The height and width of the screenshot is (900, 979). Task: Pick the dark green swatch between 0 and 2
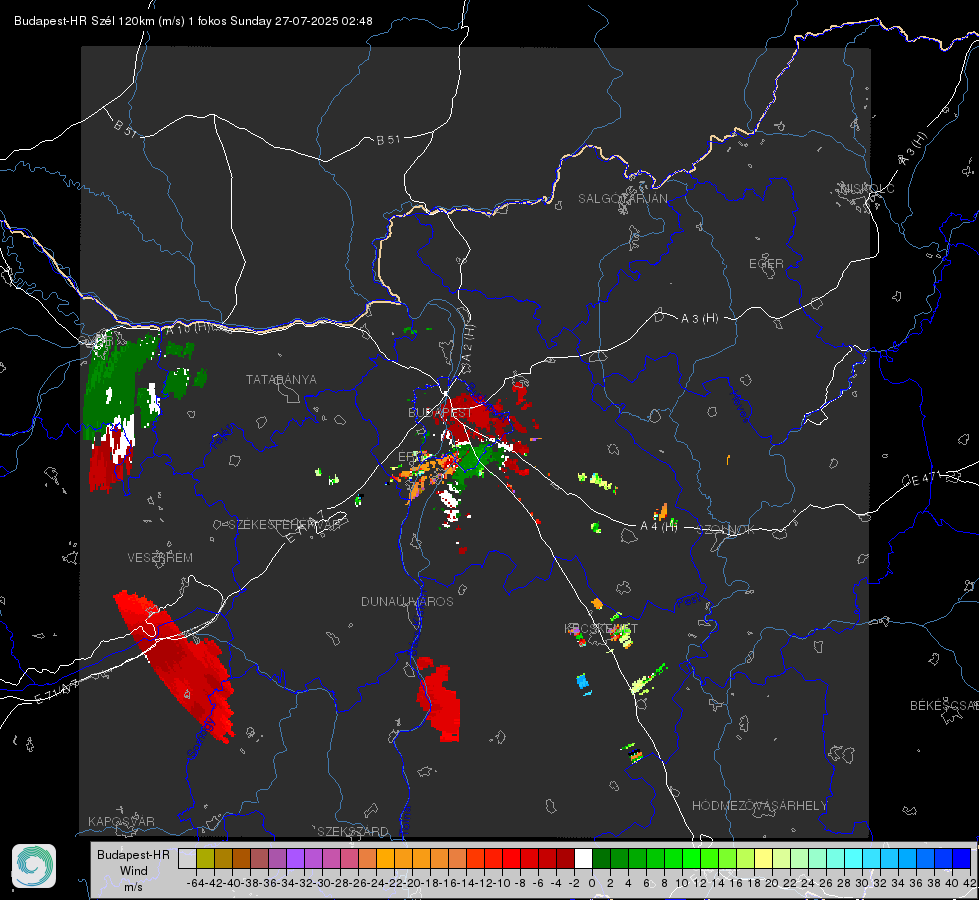601,858
